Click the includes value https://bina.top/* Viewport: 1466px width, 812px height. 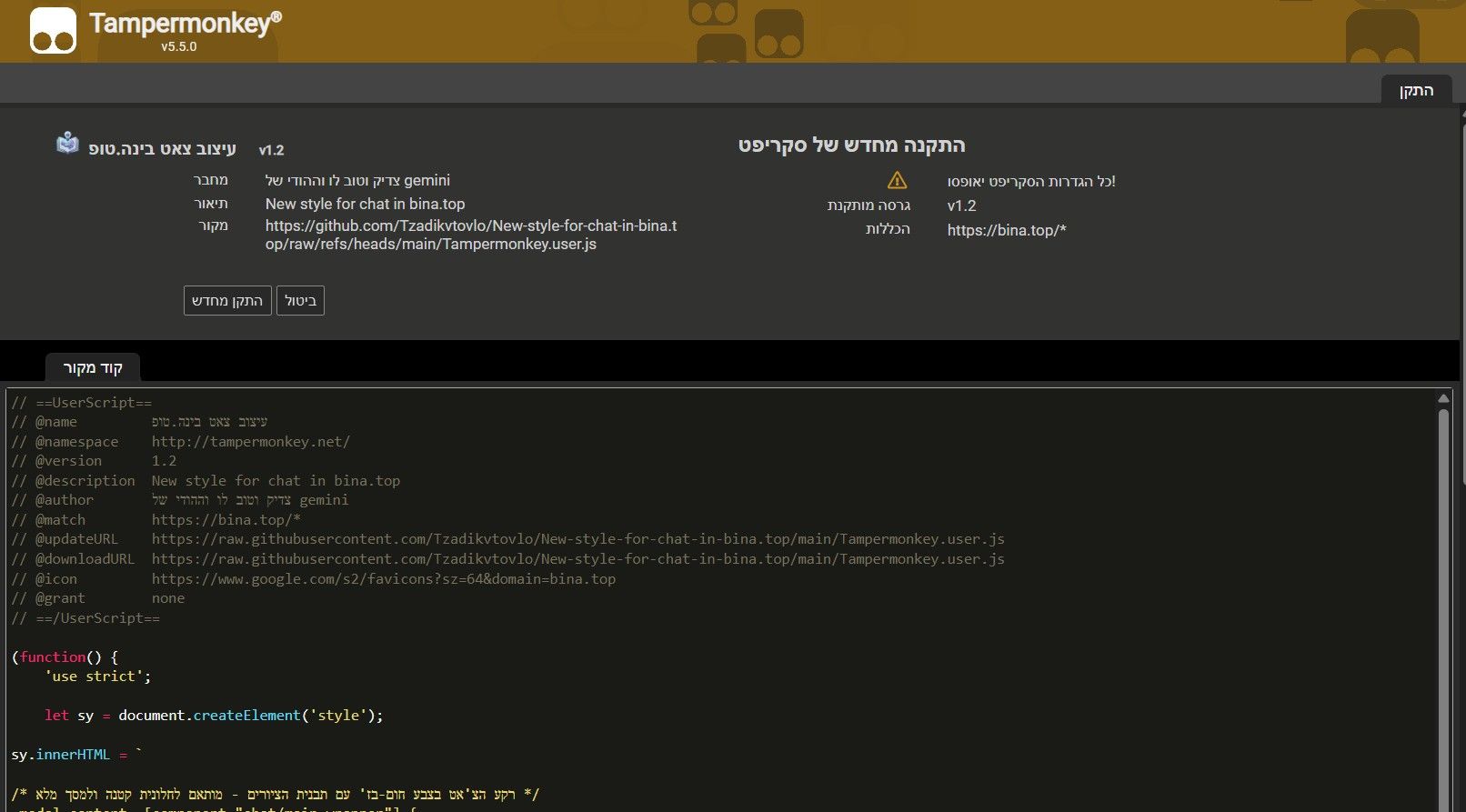click(x=1007, y=230)
